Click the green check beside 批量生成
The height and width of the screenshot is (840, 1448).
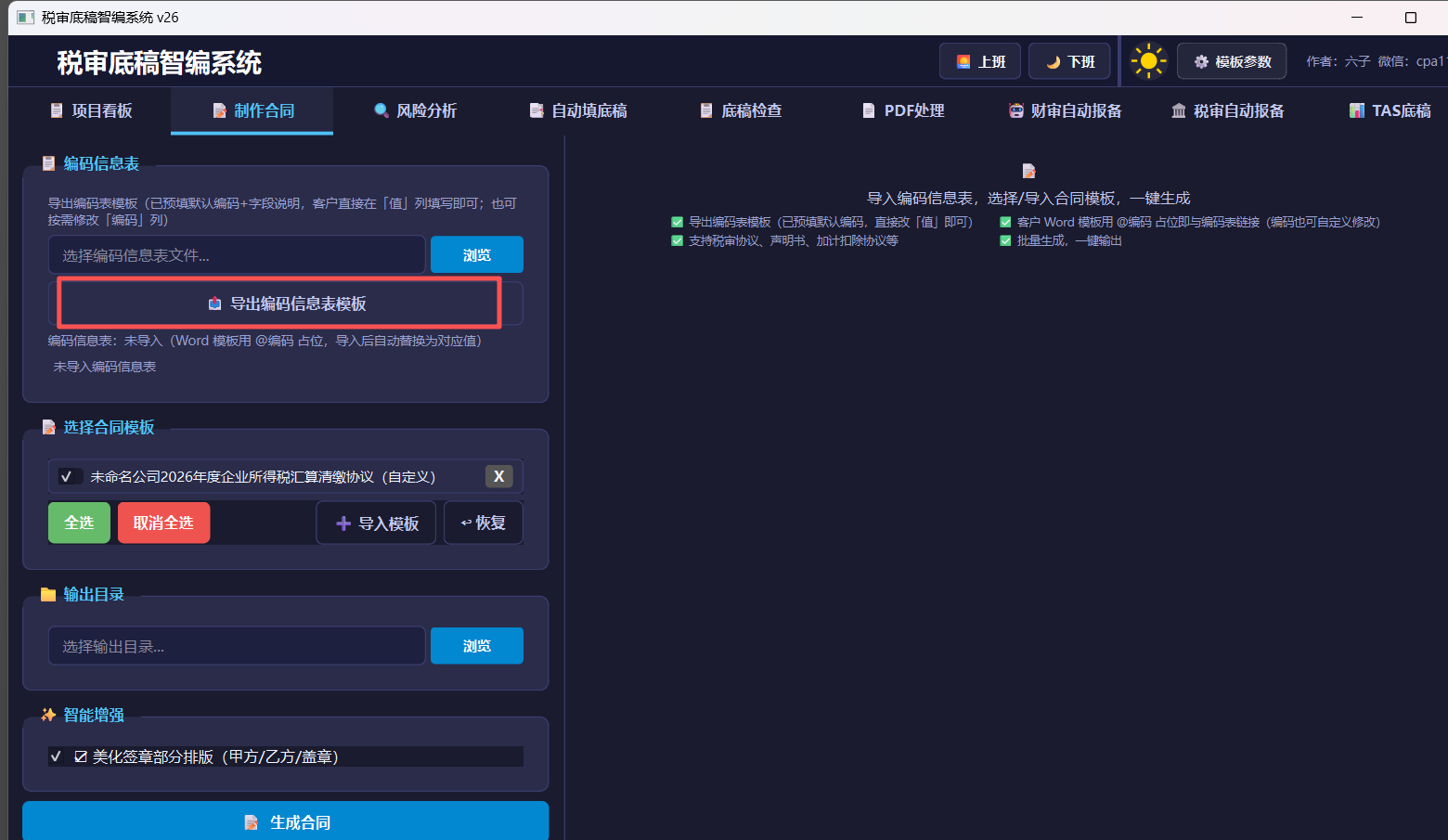point(1005,240)
